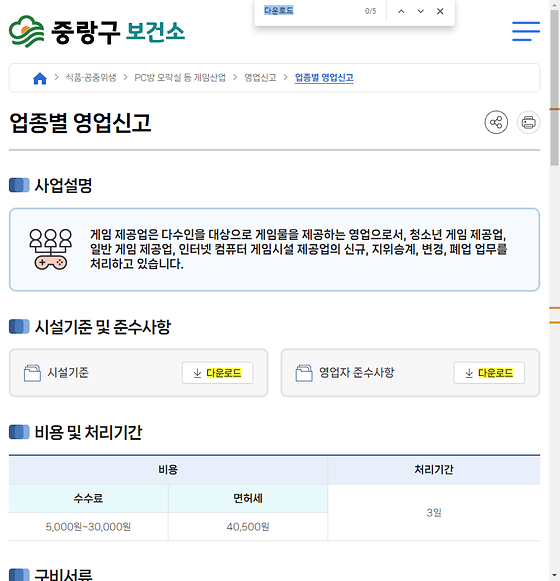Click the find-in-page search text field
Screen dimensions: 560x581
pyautogui.click(x=311, y=11)
